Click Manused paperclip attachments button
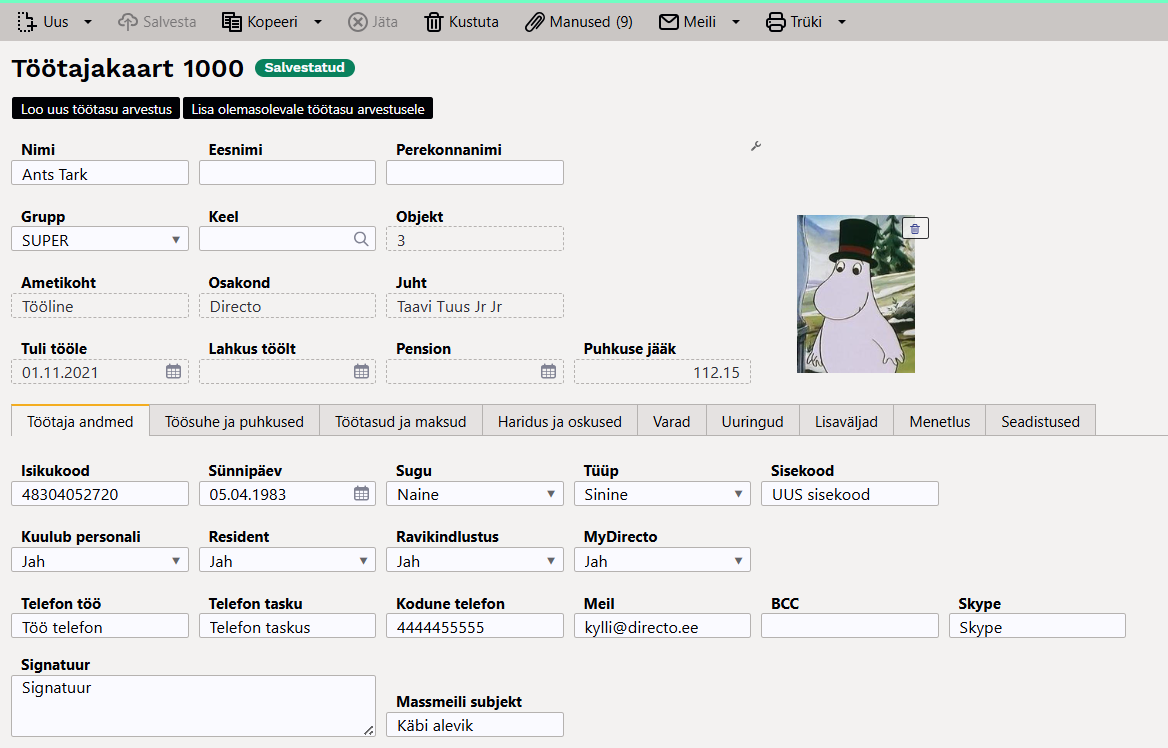Viewport: 1168px width, 748px height. click(579, 21)
